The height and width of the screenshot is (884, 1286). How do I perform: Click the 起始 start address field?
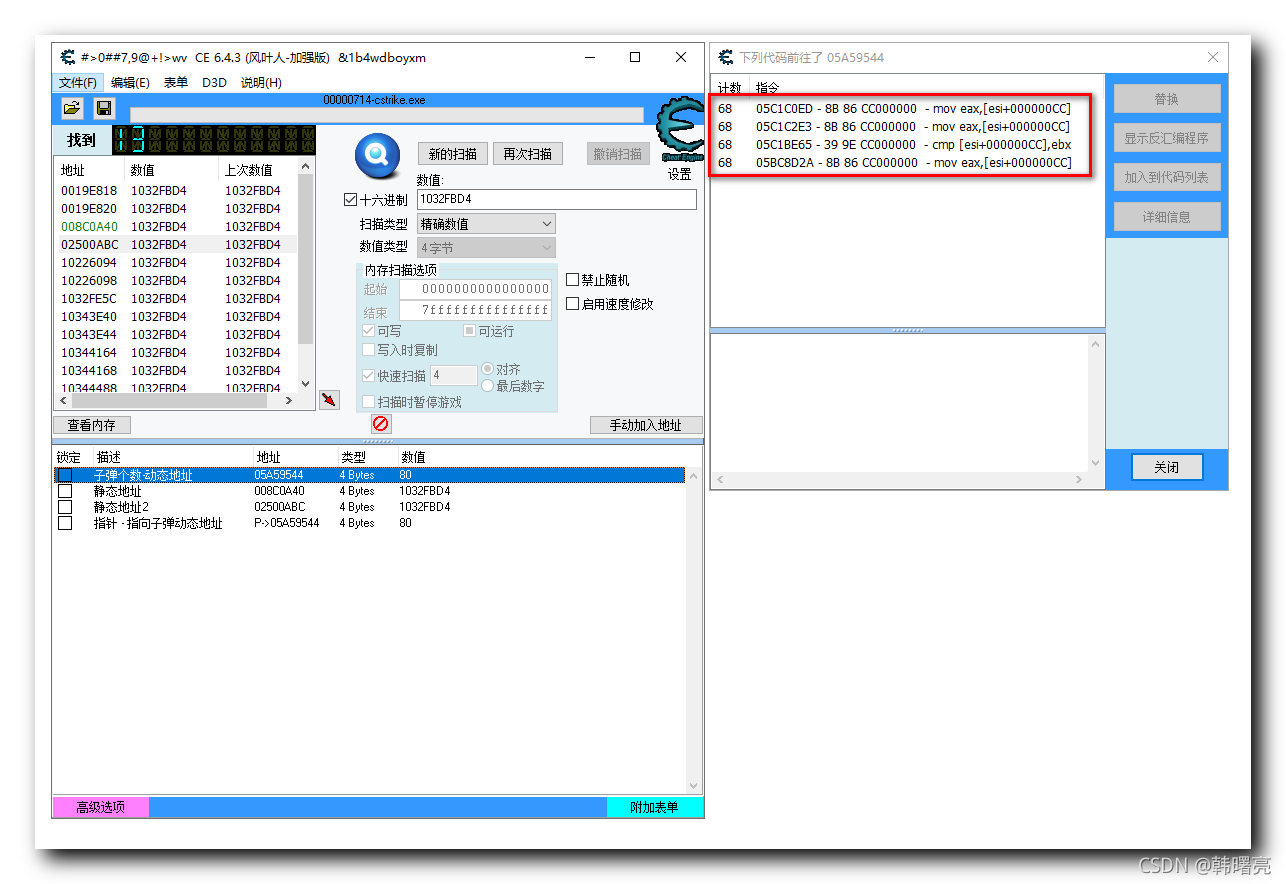(475, 289)
